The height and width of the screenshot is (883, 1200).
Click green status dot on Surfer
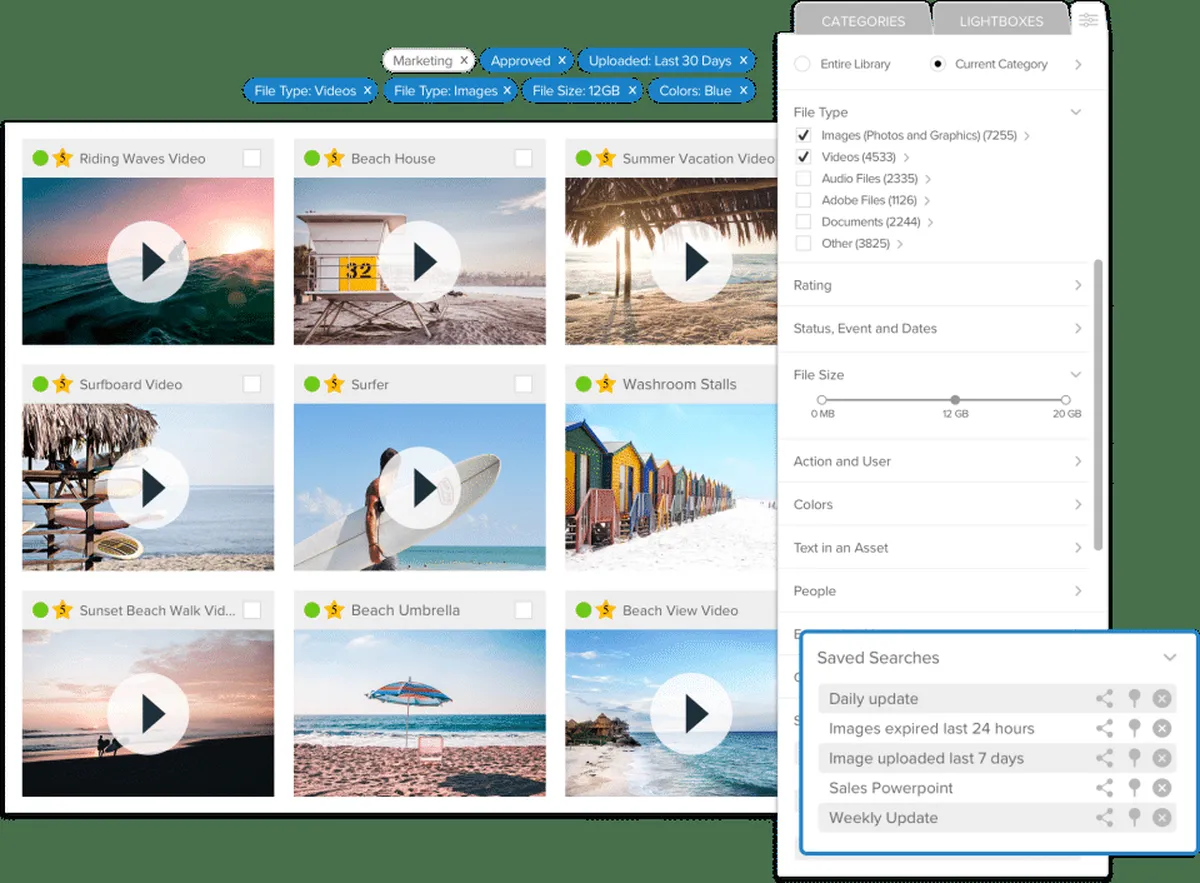tap(312, 384)
